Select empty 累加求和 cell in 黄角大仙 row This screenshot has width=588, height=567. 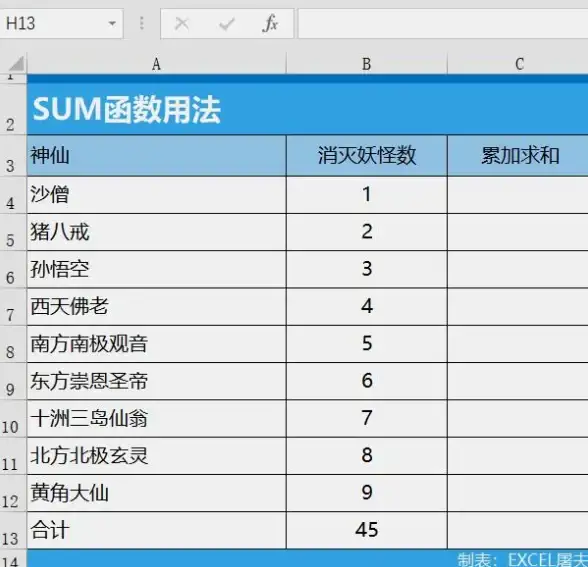[518, 493]
